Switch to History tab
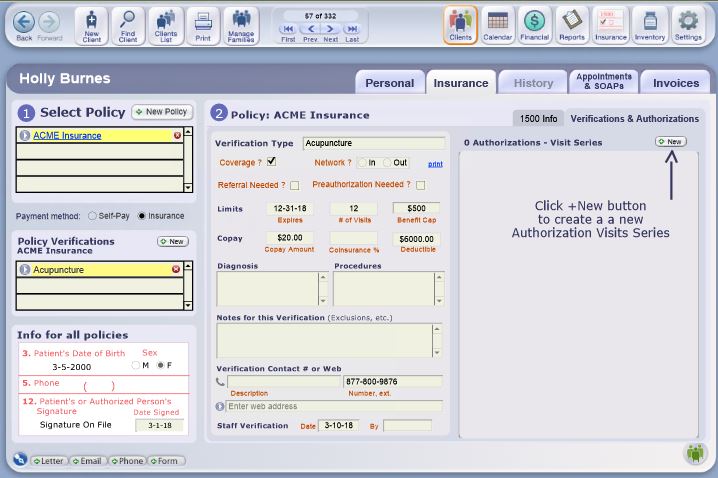Screen dimensions: 718x478 (x=533, y=83)
